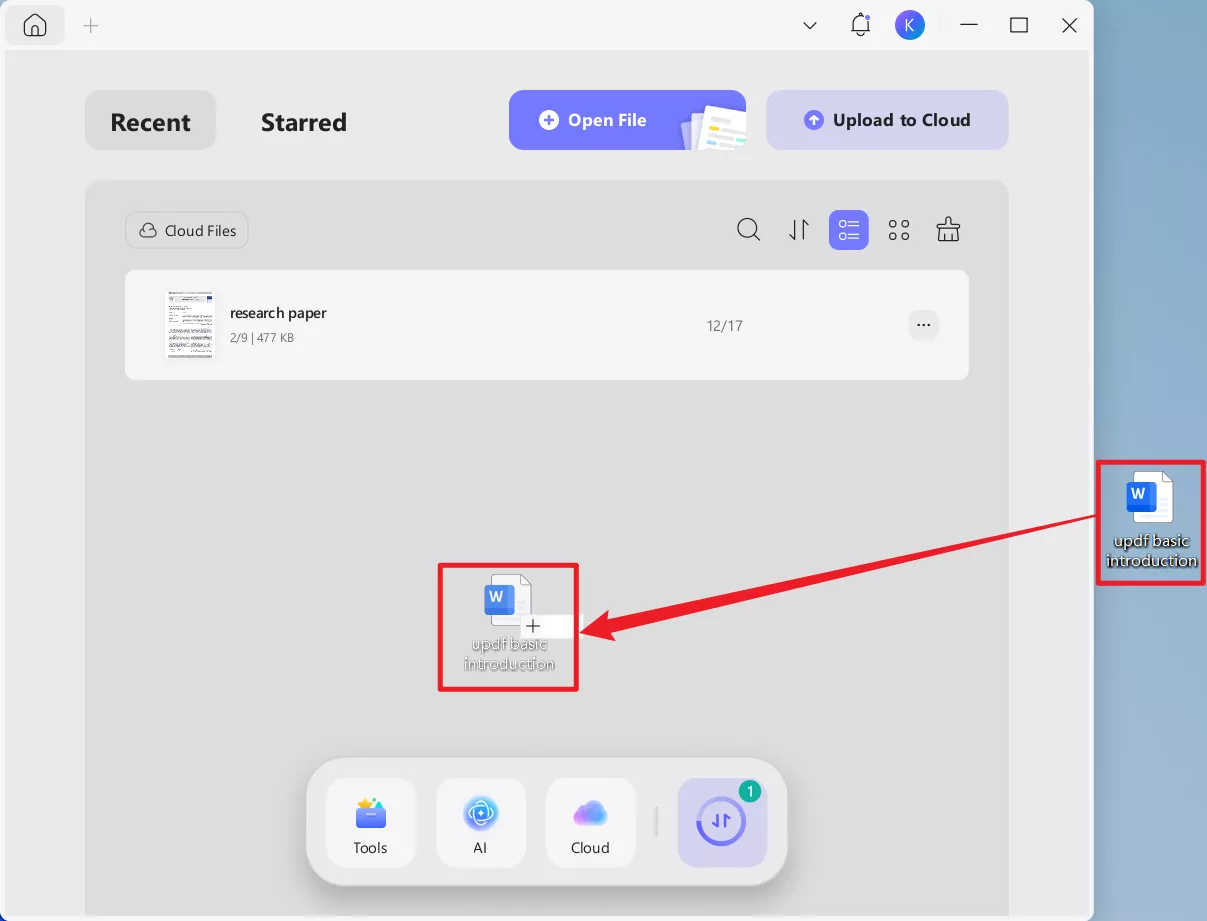
Task: Open the AI assistant
Action: (480, 821)
